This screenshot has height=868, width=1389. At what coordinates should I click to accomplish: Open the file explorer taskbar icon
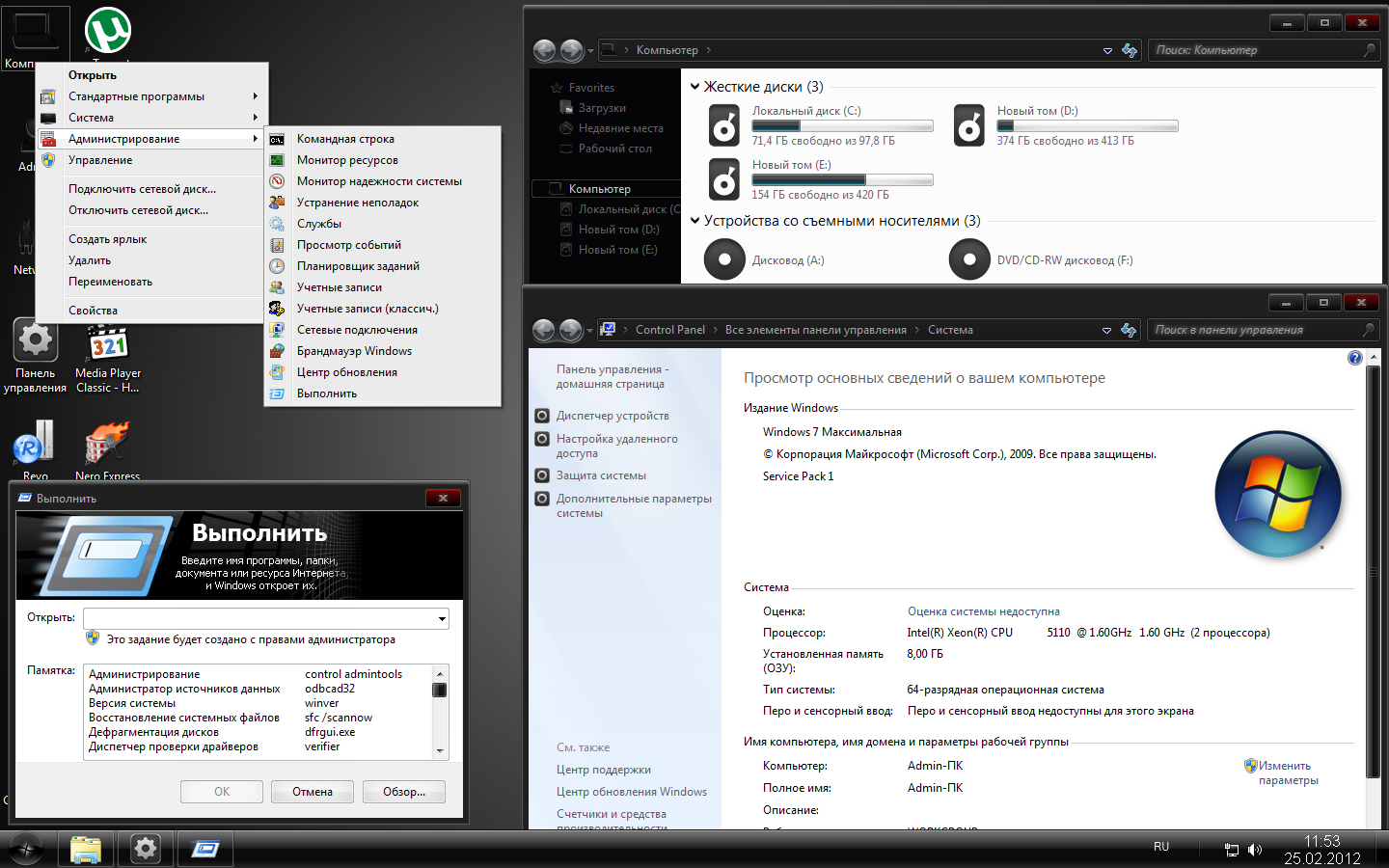(x=86, y=849)
